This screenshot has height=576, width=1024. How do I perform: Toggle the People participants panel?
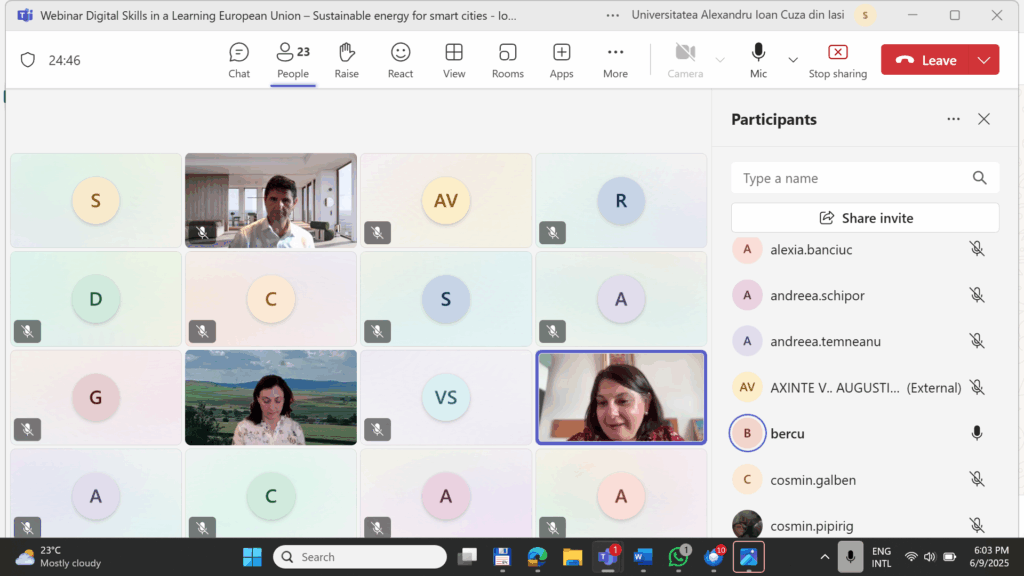coord(293,60)
